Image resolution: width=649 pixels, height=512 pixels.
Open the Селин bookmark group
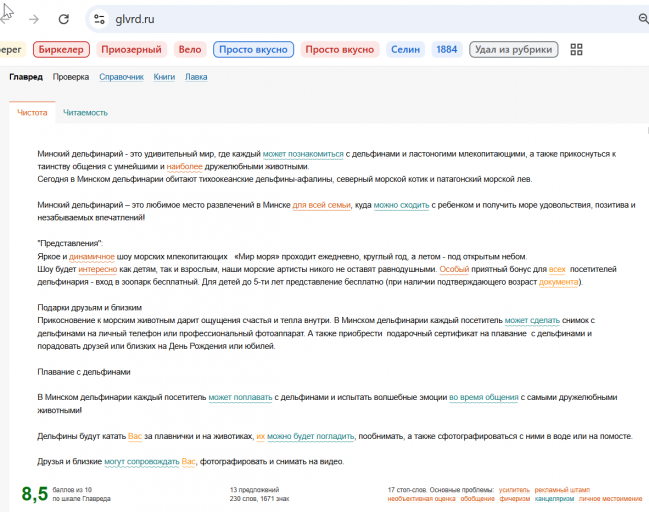click(405, 50)
